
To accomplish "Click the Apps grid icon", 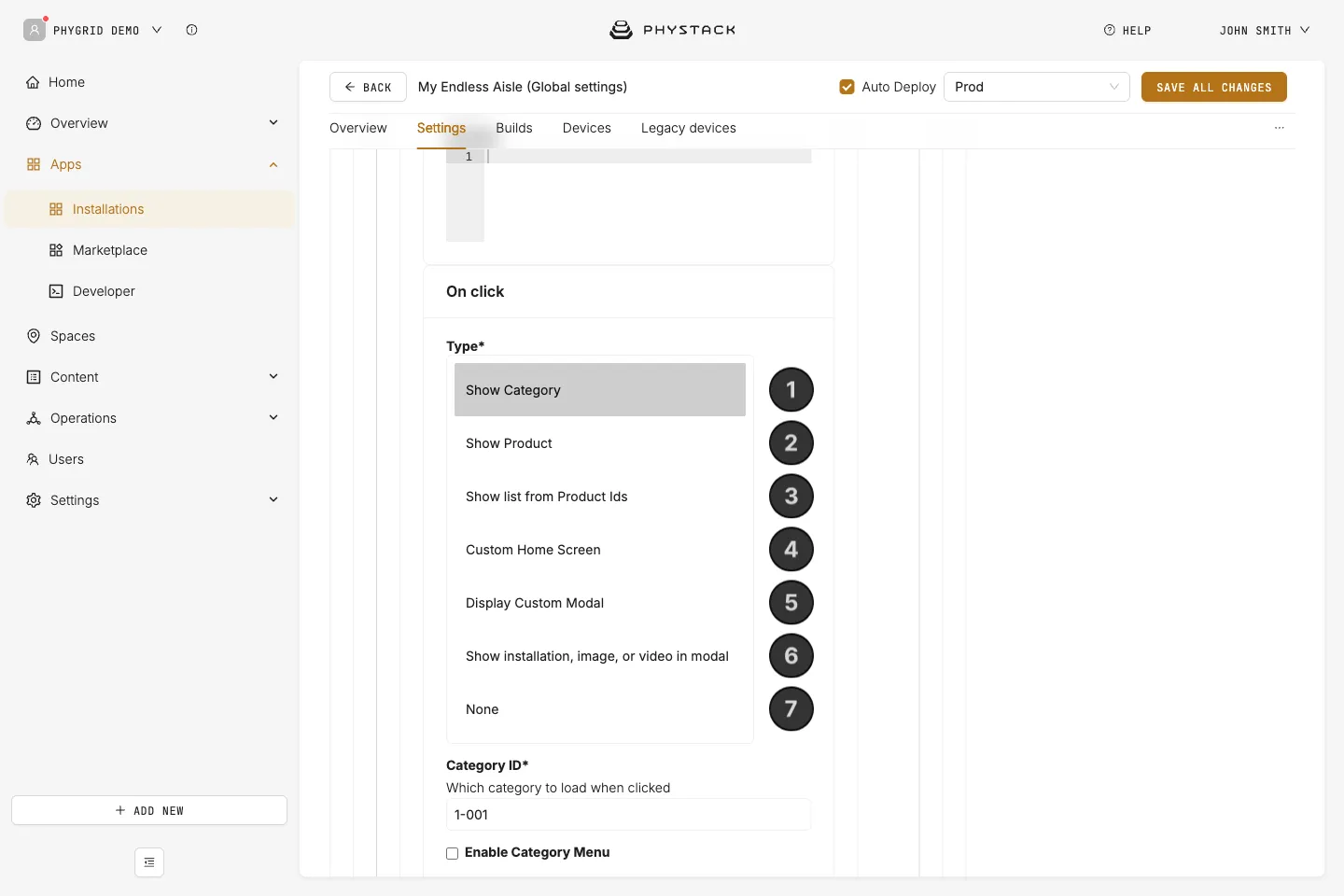I will (x=34, y=164).
